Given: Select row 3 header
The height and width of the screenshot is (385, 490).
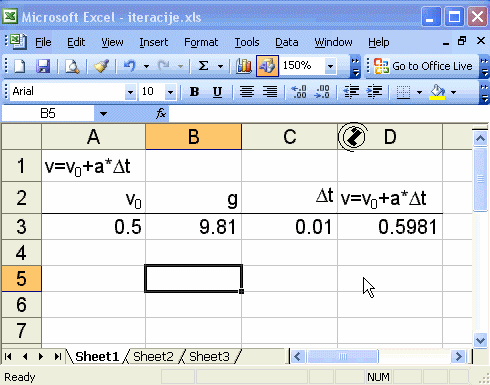Looking at the screenshot, I should 21,227.
